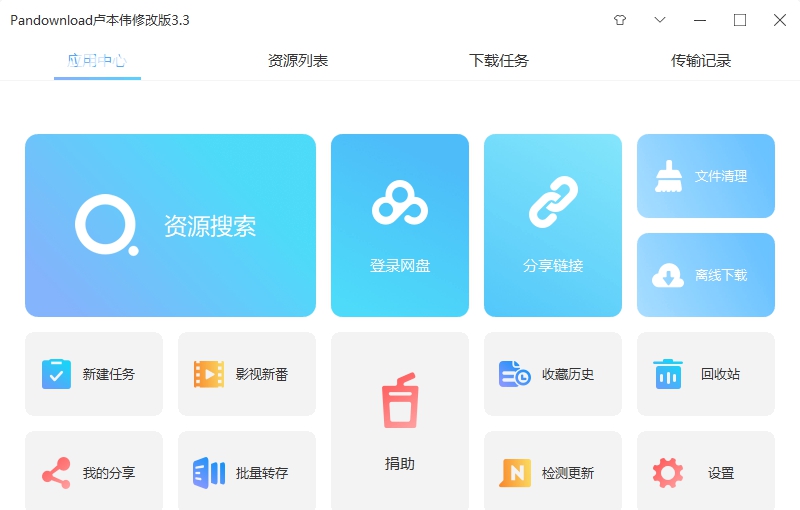Open 文件清理 label

tap(721, 176)
